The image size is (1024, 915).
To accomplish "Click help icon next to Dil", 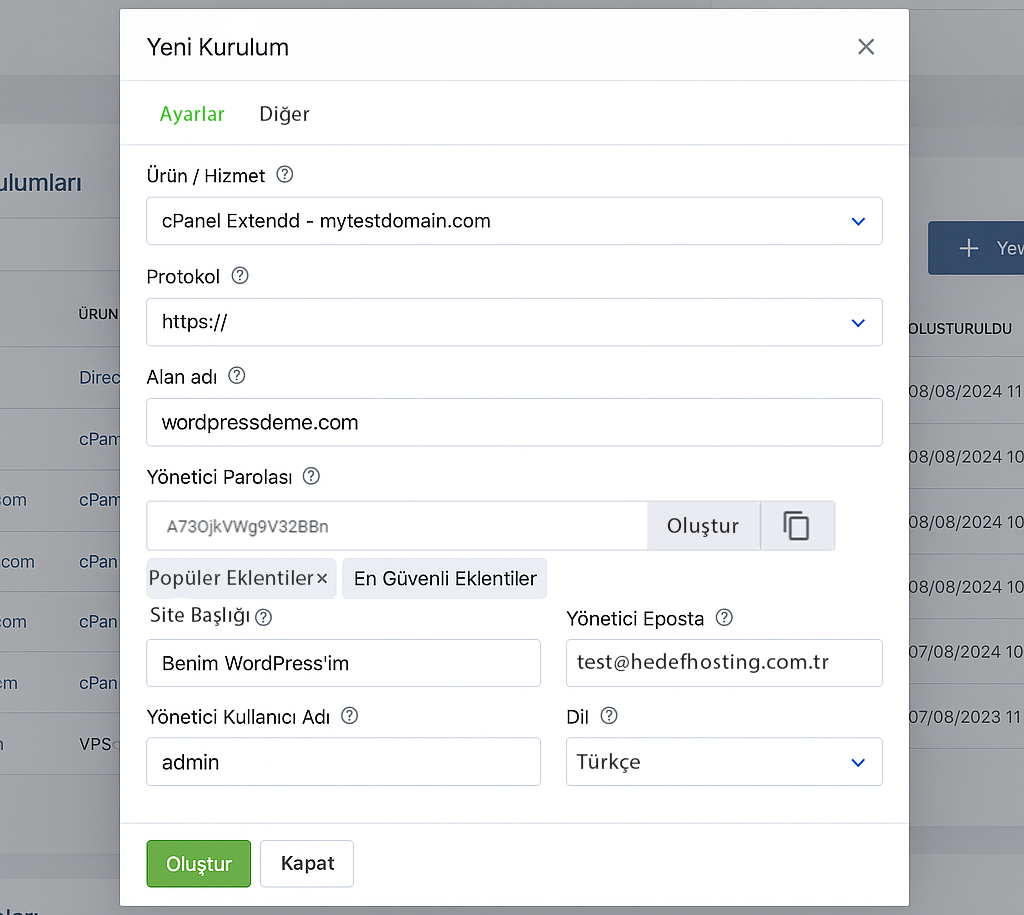I will click(609, 716).
